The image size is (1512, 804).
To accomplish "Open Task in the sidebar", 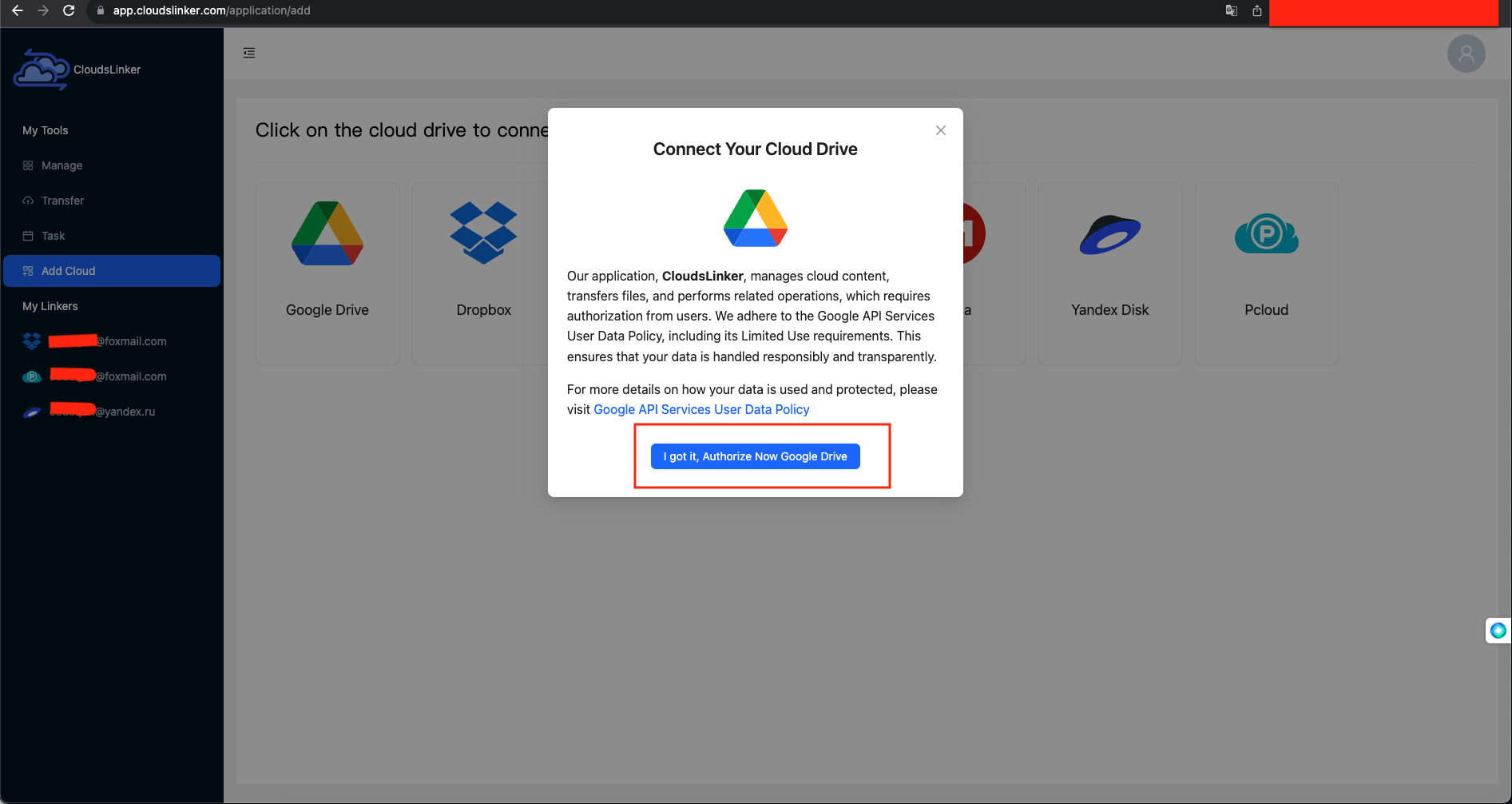I will tap(112, 236).
